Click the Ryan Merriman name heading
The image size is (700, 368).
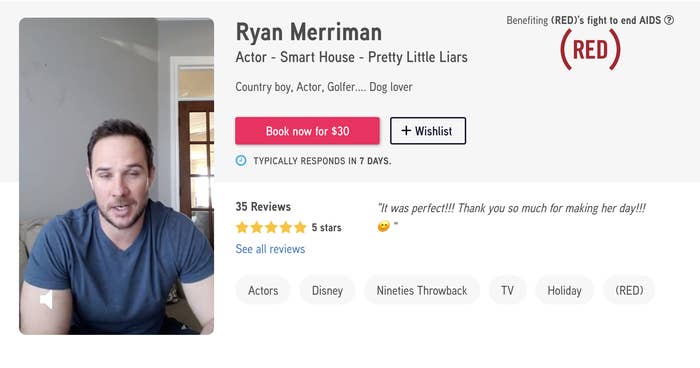click(308, 32)
